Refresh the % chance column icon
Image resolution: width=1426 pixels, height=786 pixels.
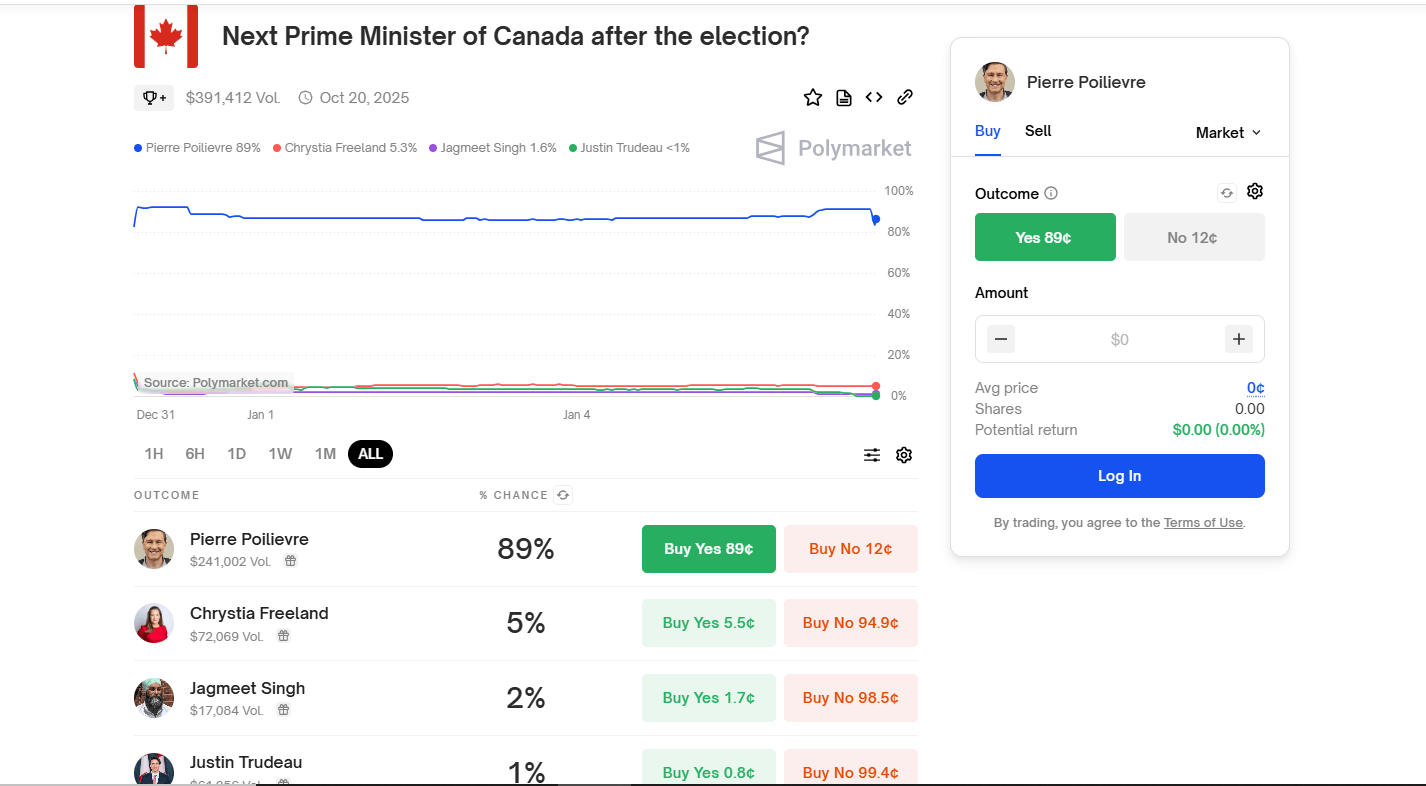[563, 495]
